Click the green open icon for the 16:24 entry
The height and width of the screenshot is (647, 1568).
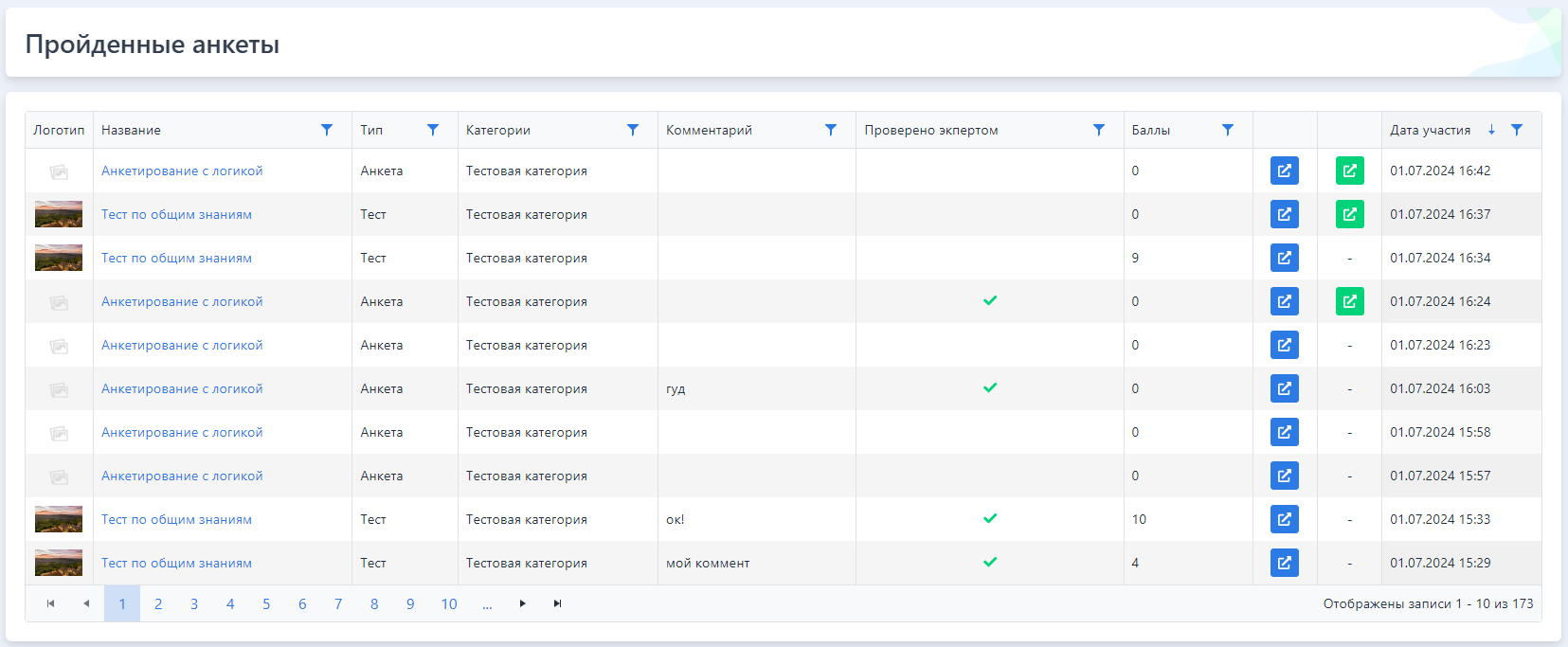1349,301
